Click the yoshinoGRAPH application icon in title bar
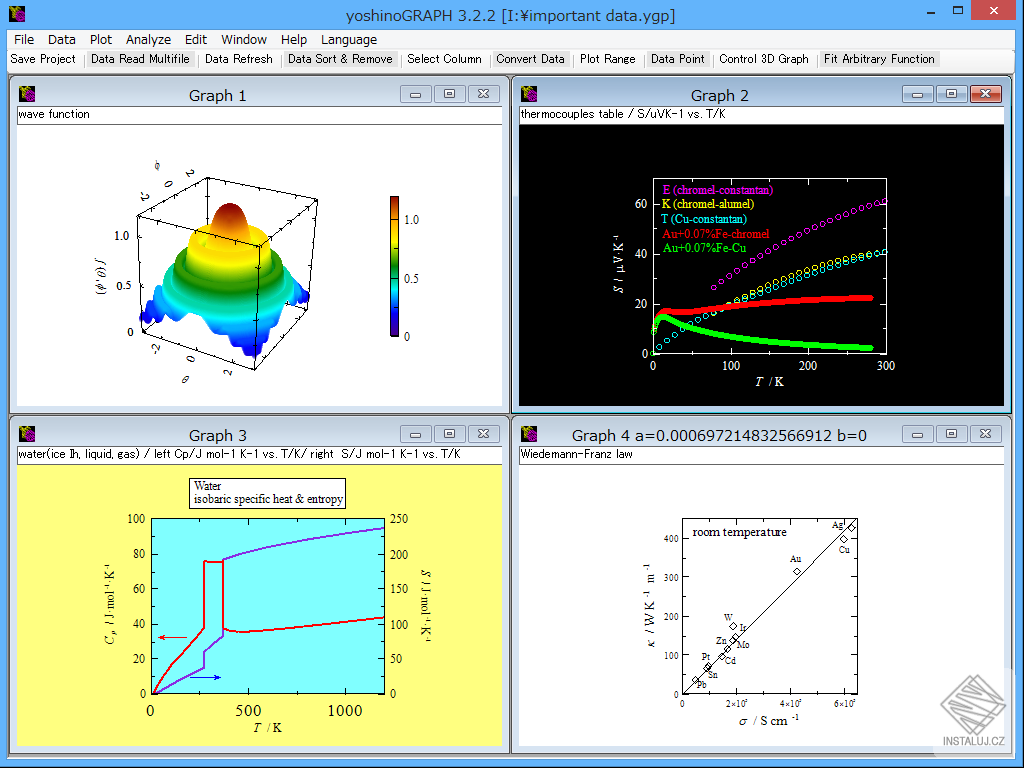 (x=17, y=14)
